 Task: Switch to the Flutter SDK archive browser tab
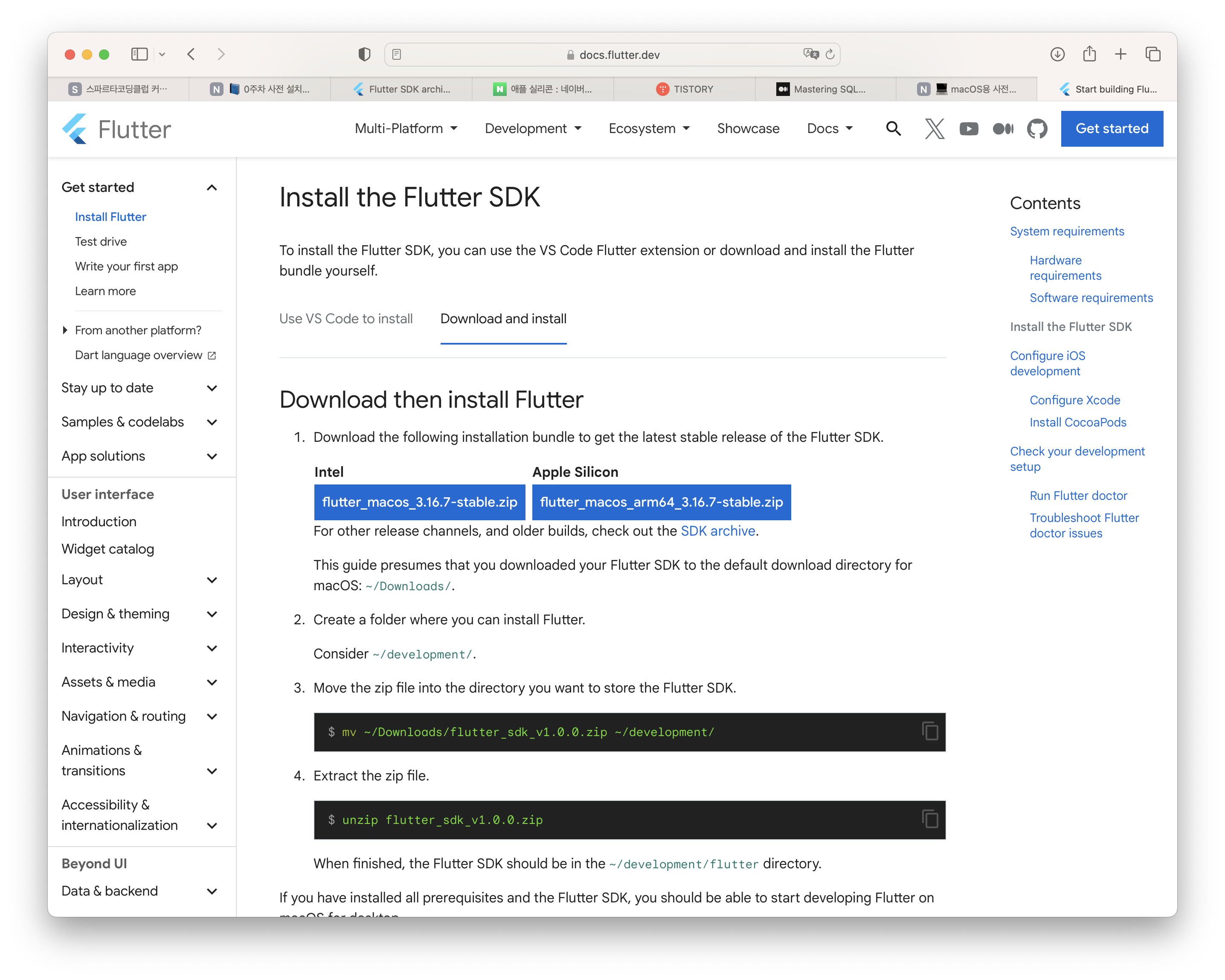pos(402,89)
